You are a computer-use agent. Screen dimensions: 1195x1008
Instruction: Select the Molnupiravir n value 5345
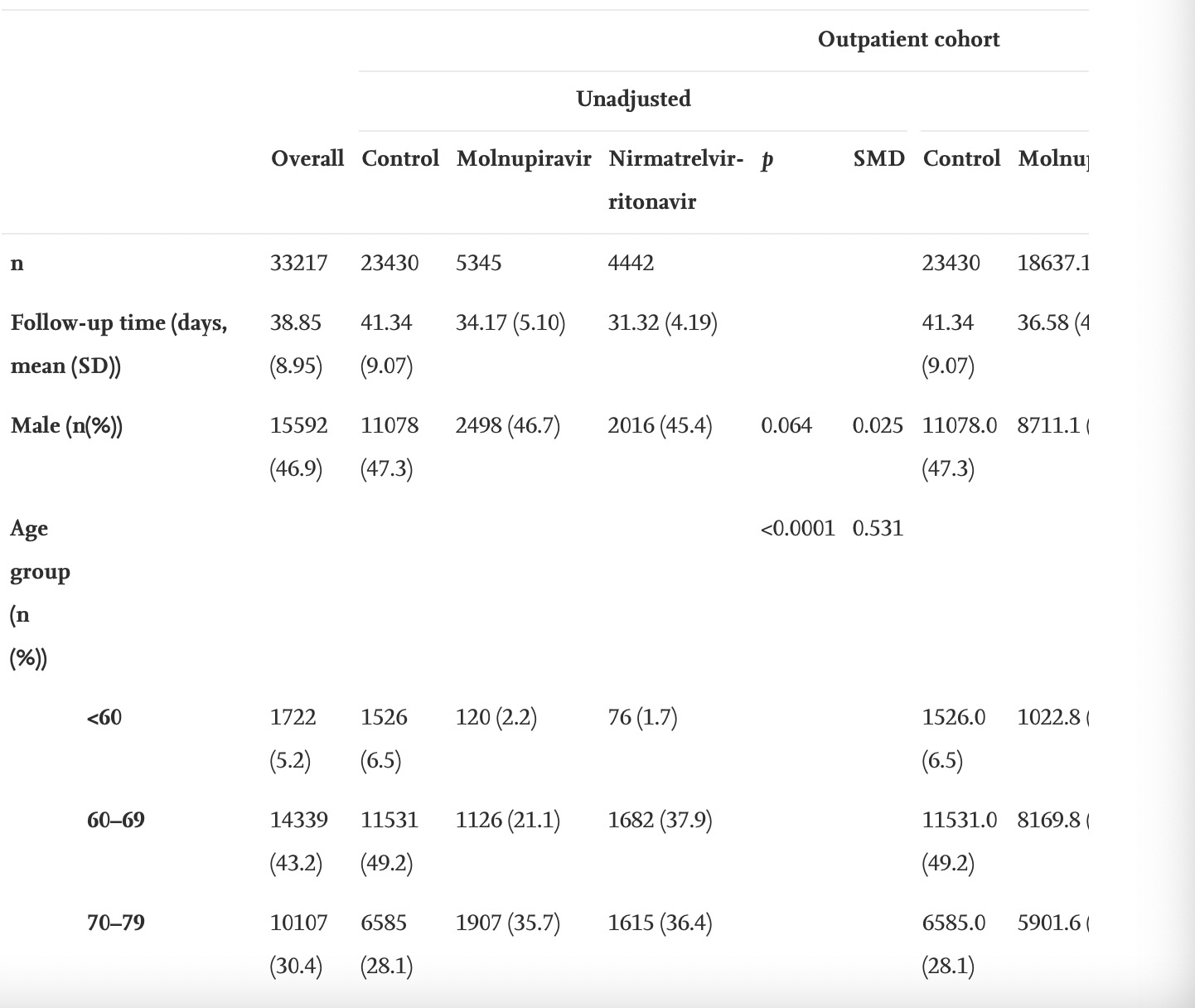tap(478, 264)
